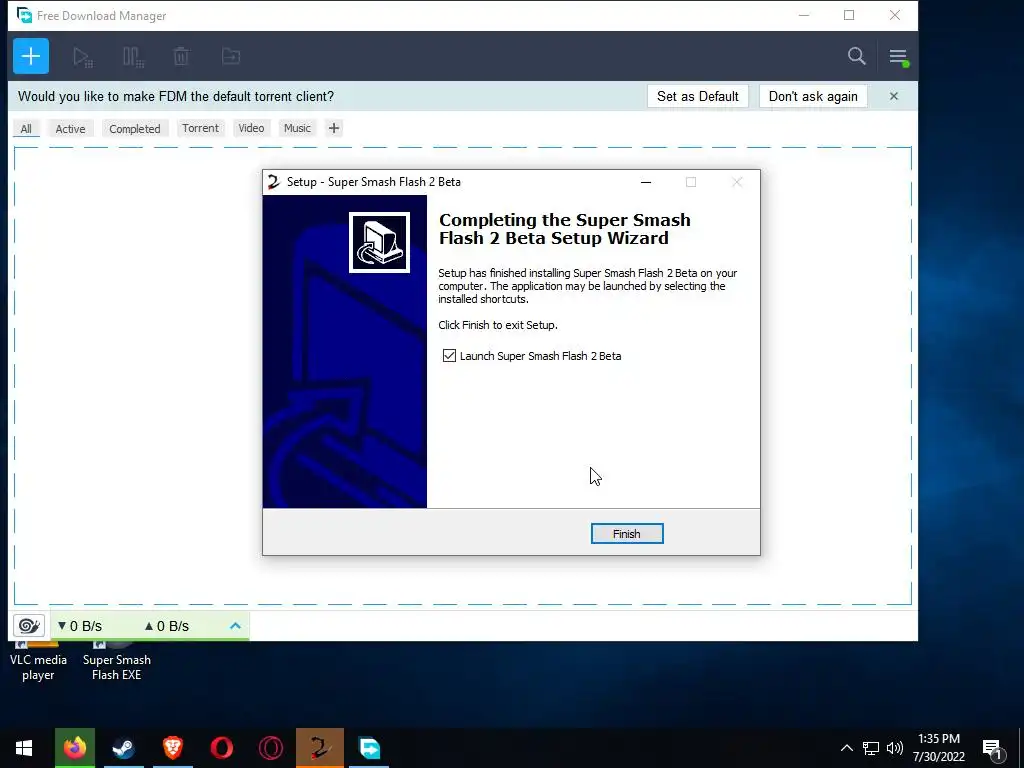This screenshot has height=768, width=1024.
Task: Click the start downloads toolbar icon
Action: tap(83, 57)
